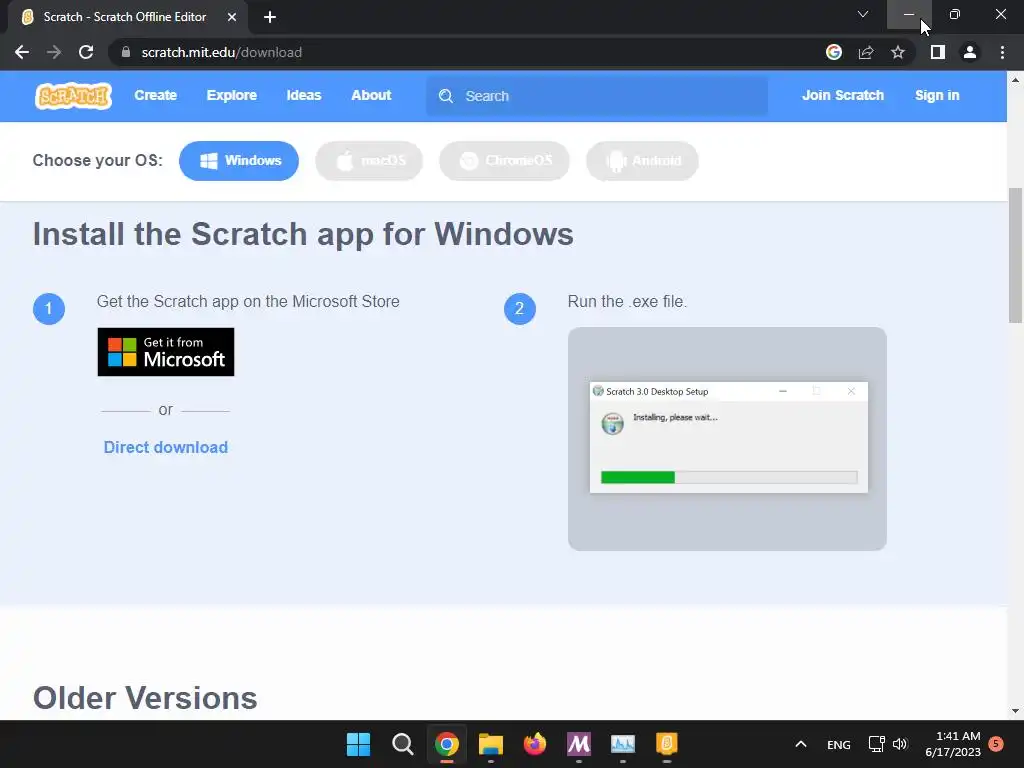Open the Explore menu item
Screen dimensions: 1024x768
(232, 95)
